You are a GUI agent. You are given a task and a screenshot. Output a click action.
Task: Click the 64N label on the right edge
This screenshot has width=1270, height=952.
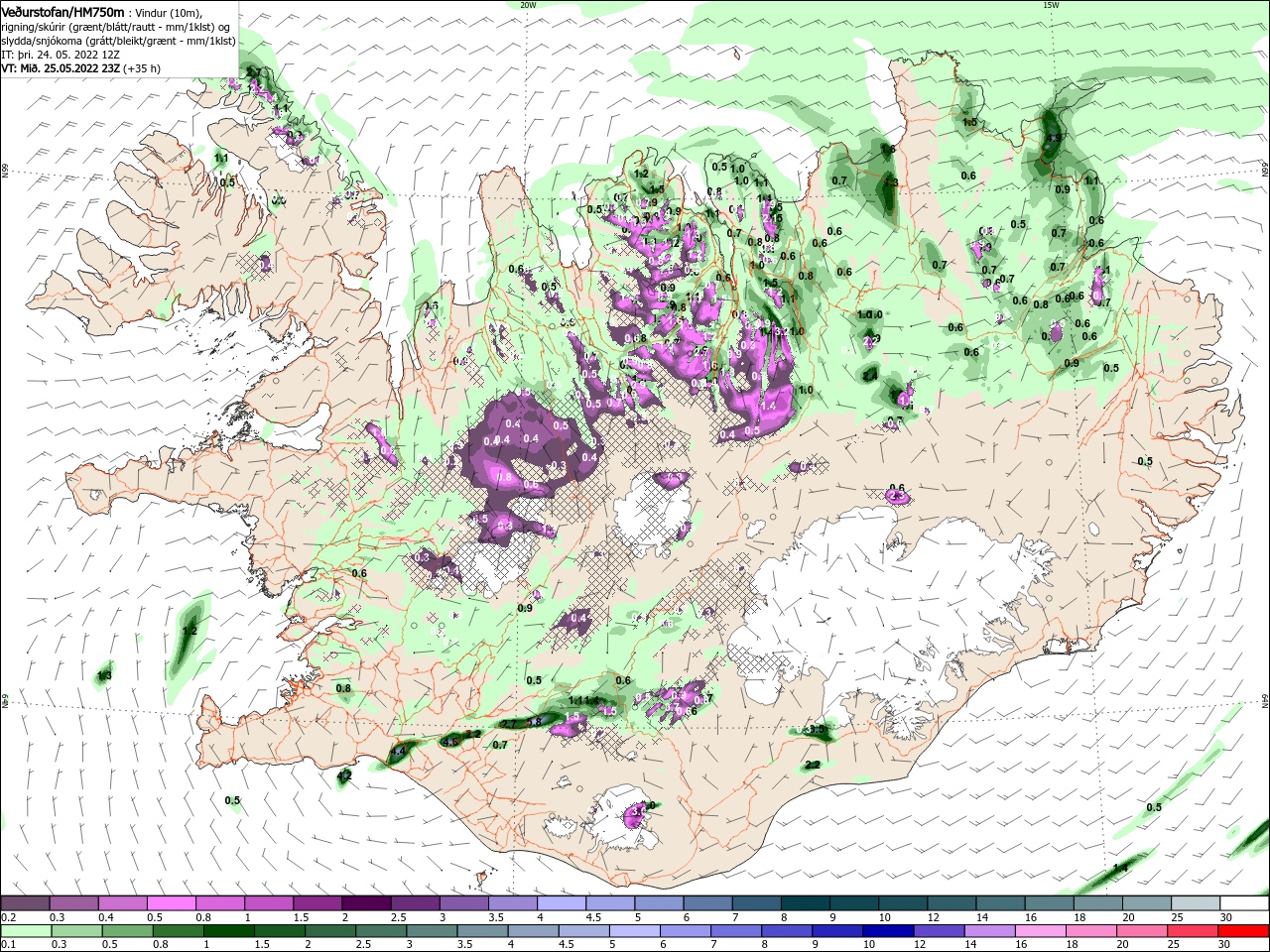pos(1265,701)
